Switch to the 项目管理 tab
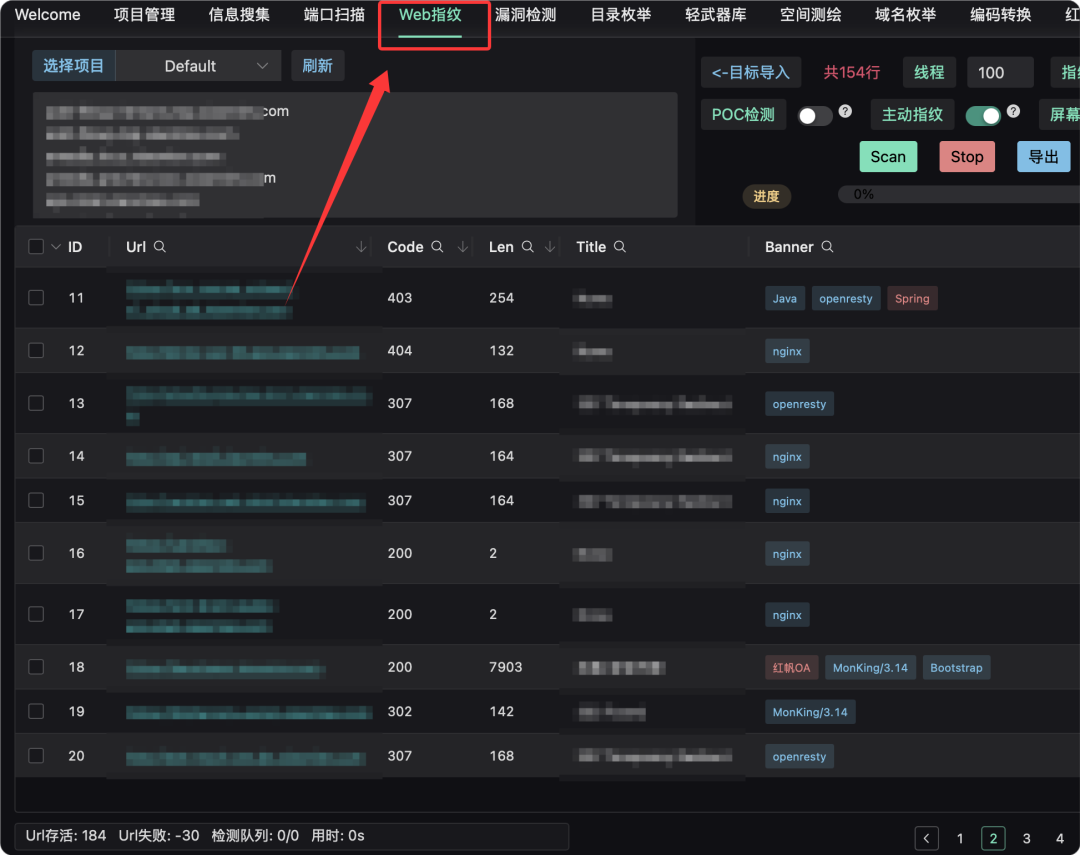The width and height of the screenshot is (1080, 855). pos(145,14)
